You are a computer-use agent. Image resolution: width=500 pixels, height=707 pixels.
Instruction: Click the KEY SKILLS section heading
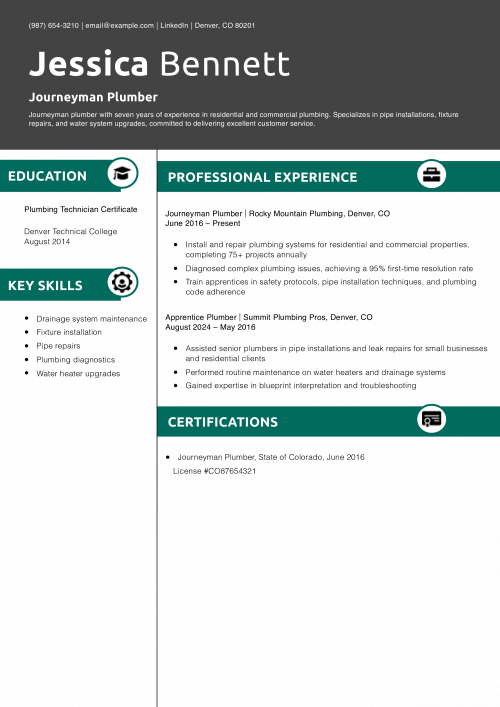(x=45, y=285)
